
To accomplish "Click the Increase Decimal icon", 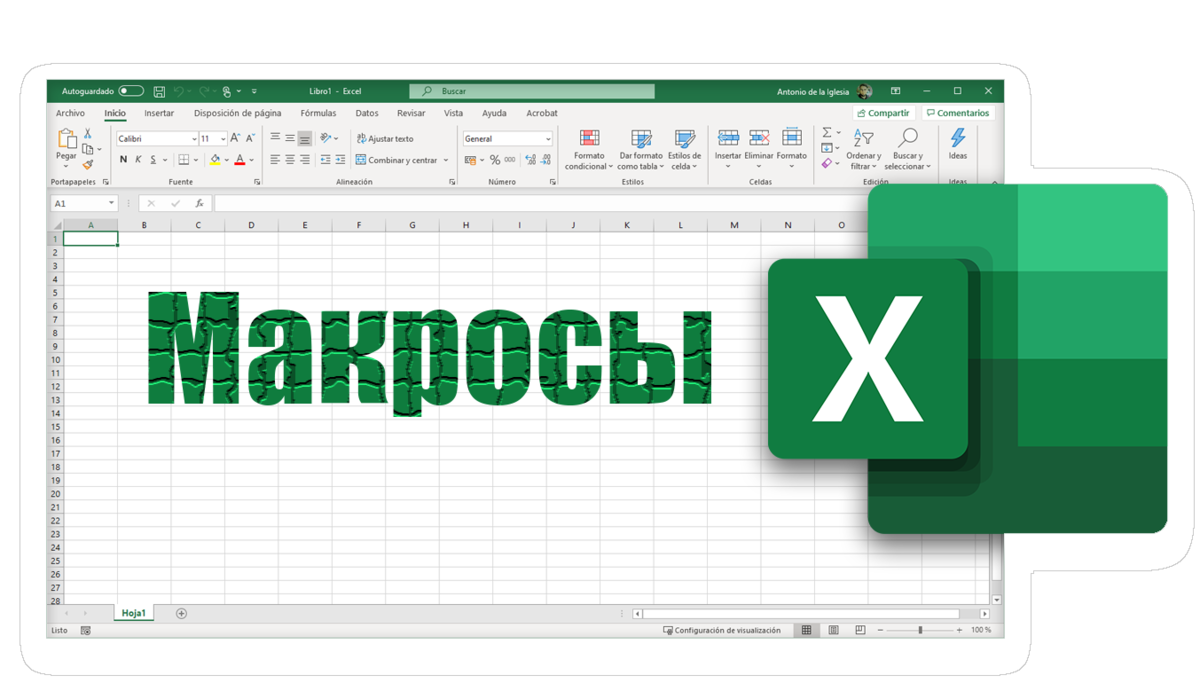I will [x=530, y=160].
